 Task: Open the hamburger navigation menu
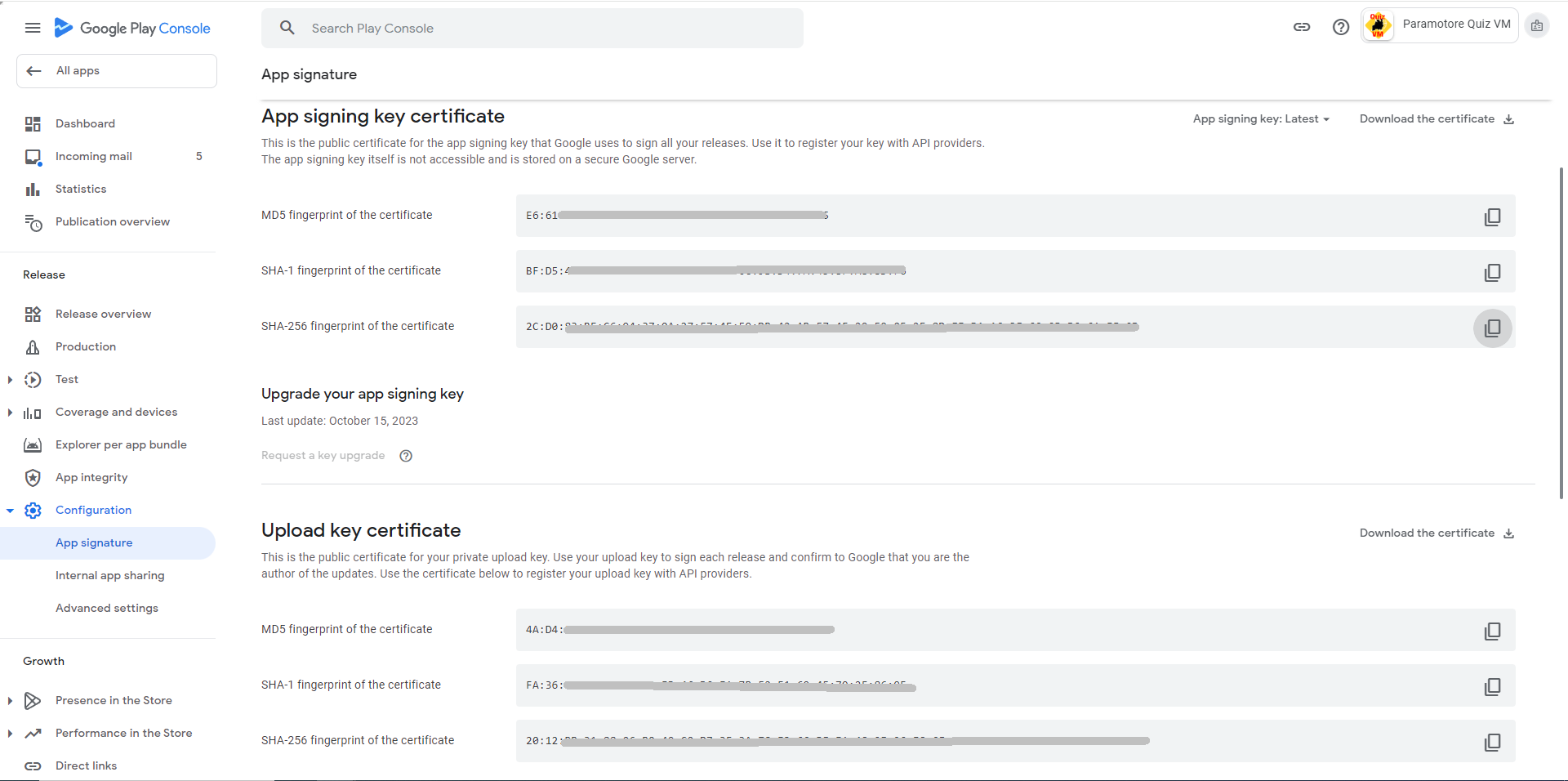[x=33, y=28]
